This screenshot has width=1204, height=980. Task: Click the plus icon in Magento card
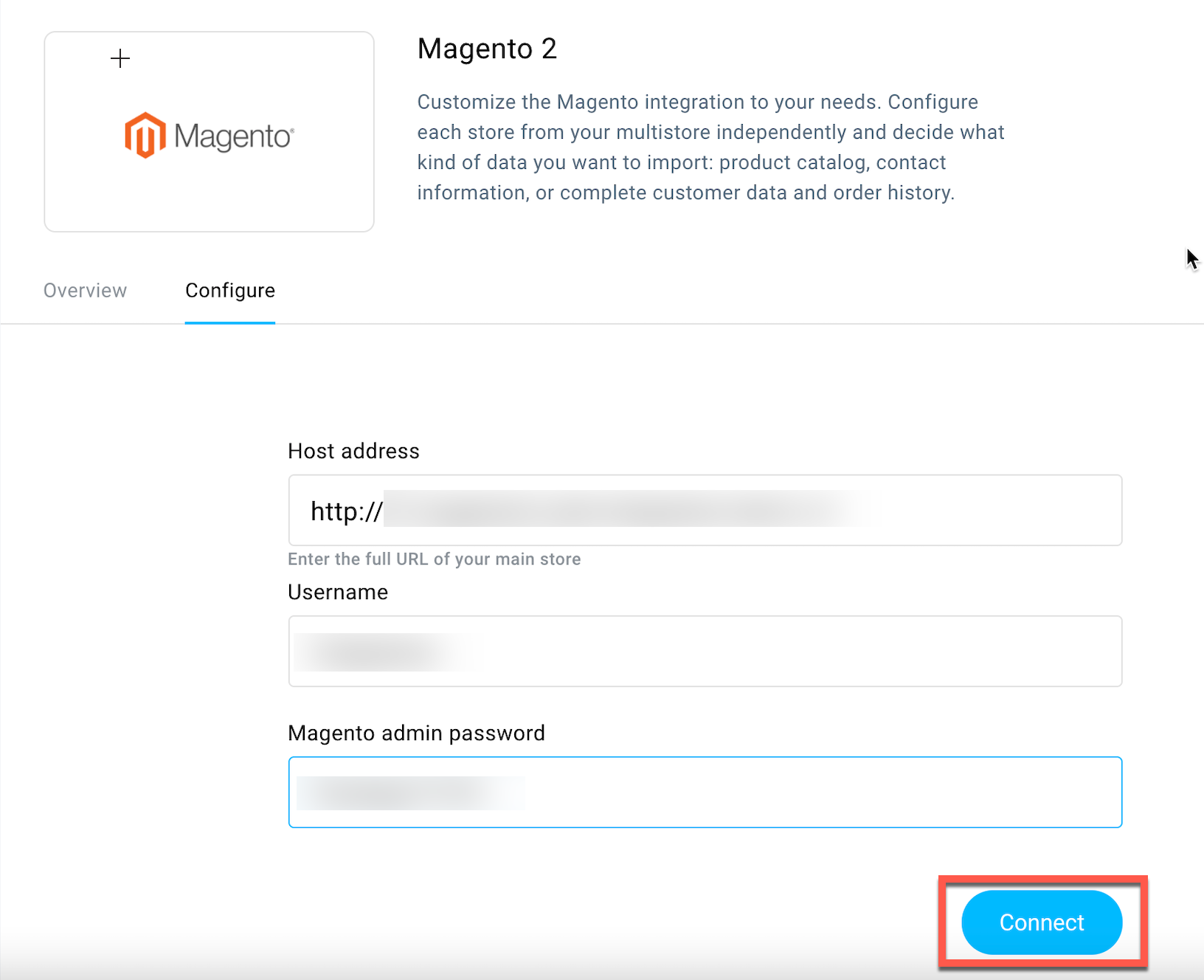(120, 58)
